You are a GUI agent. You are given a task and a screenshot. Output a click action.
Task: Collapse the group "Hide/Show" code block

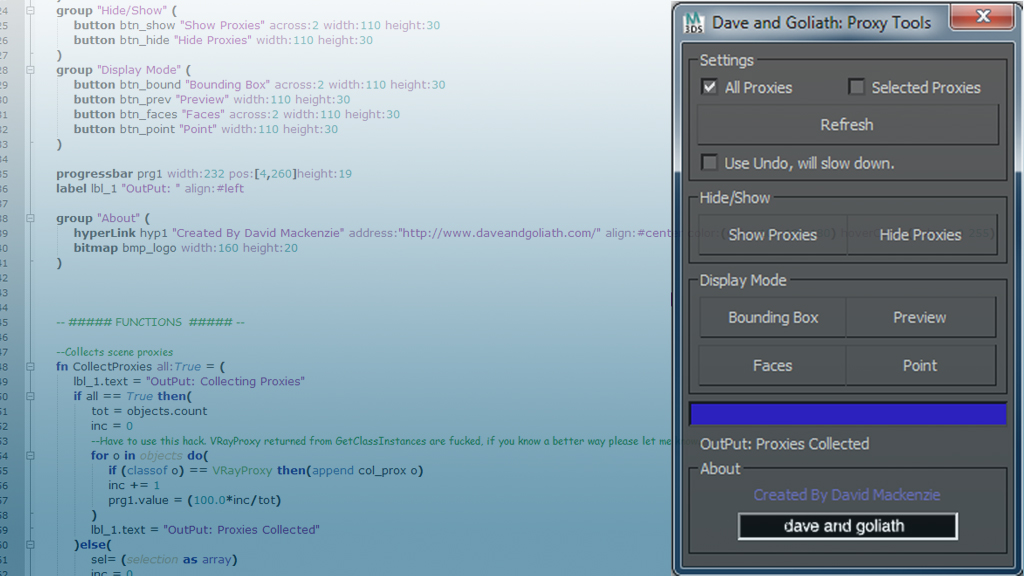[x=30, y=10]
